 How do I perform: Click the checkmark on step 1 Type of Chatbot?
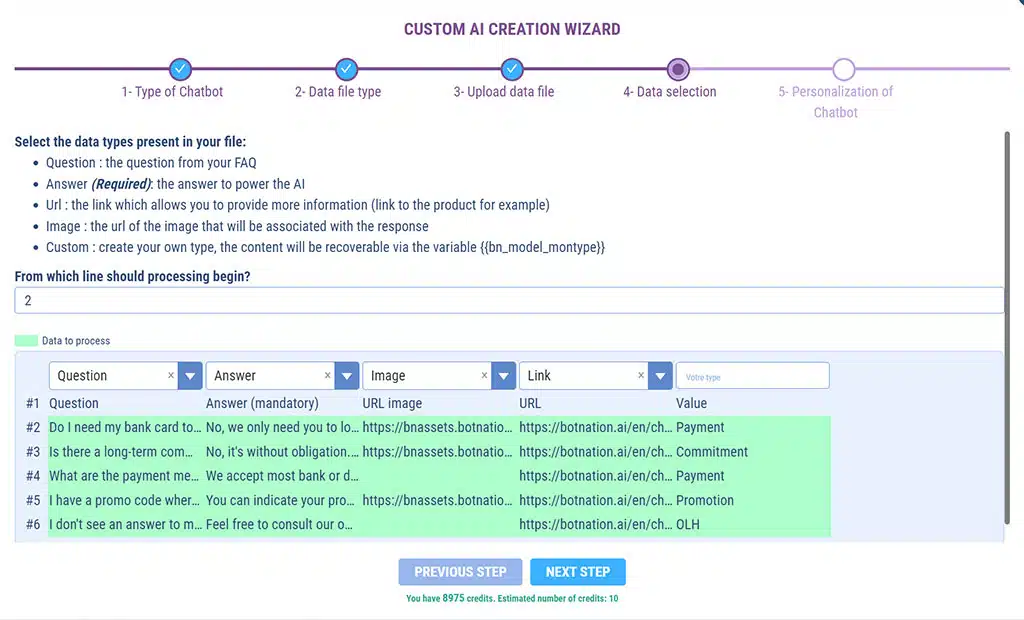click(x=180, y=69)
